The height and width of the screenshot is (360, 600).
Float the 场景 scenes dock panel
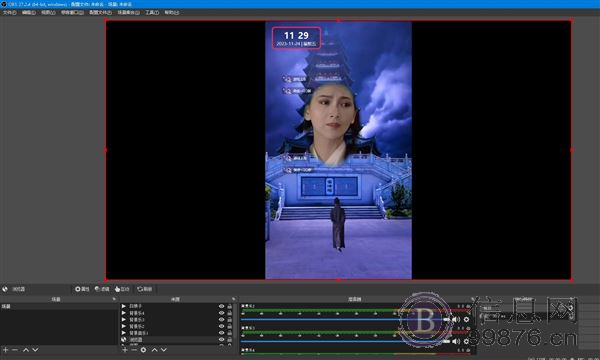[114, 299]
